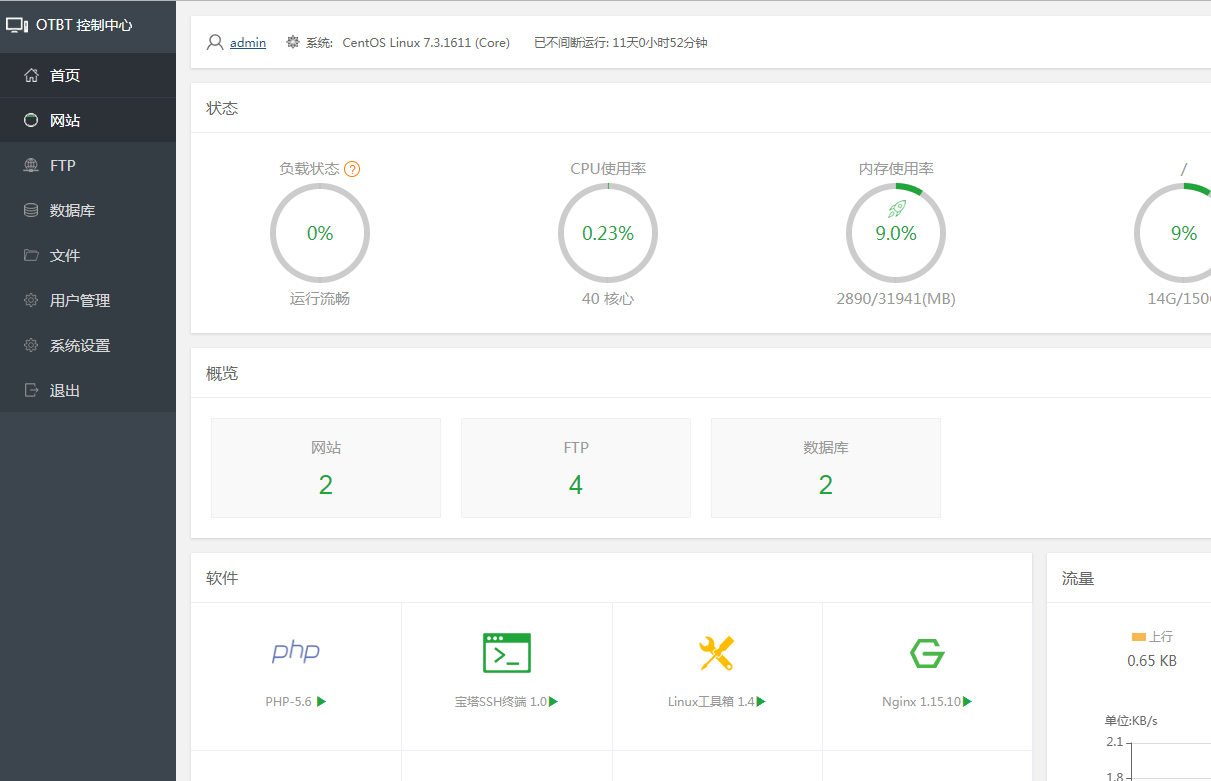Click the play arrow next to Nginx 1.15.10
The image size is (1211, 781).
tap(967, 702)
